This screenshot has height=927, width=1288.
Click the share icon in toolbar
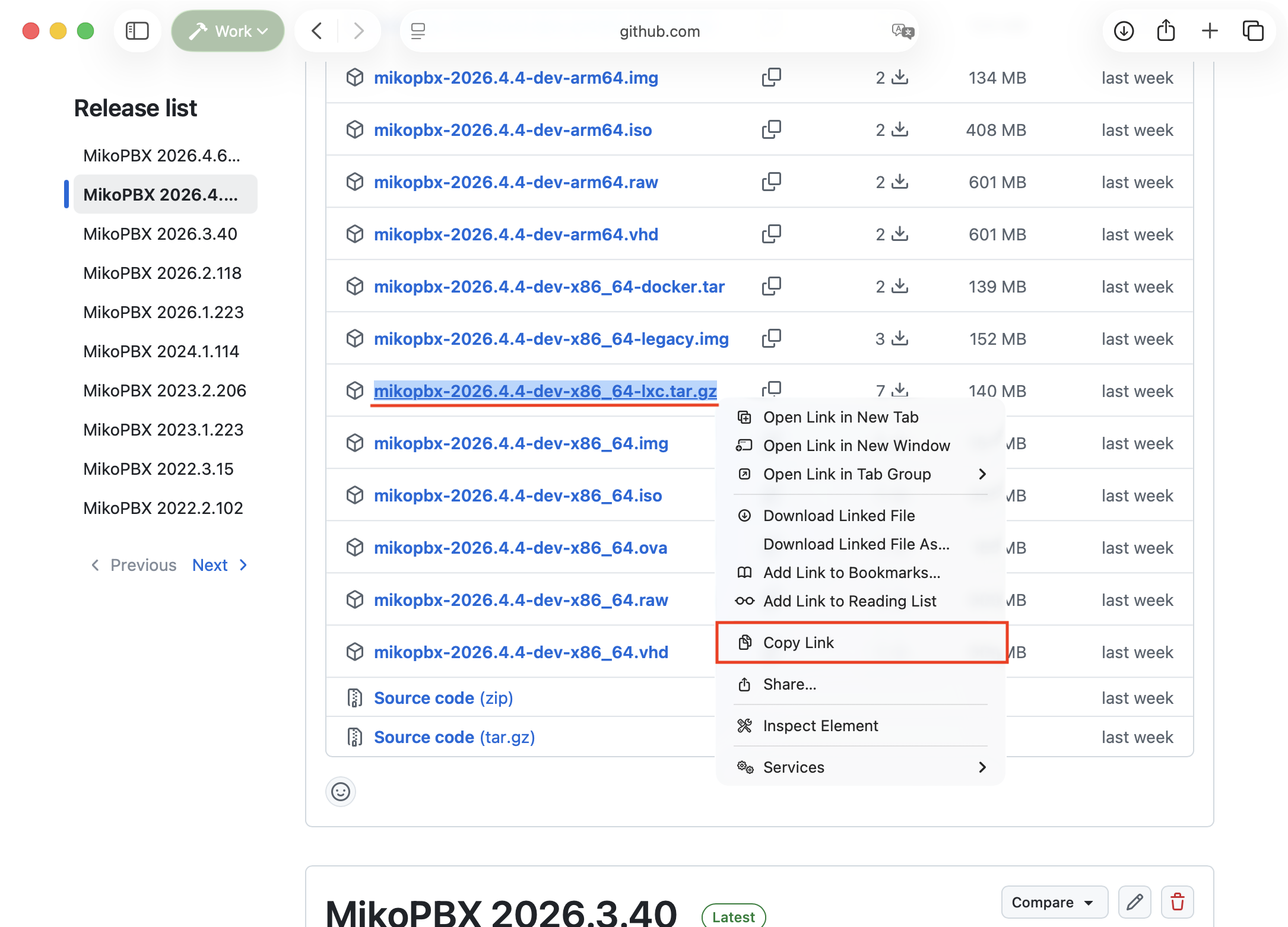pyautogui.click(x=1166, y=31)
